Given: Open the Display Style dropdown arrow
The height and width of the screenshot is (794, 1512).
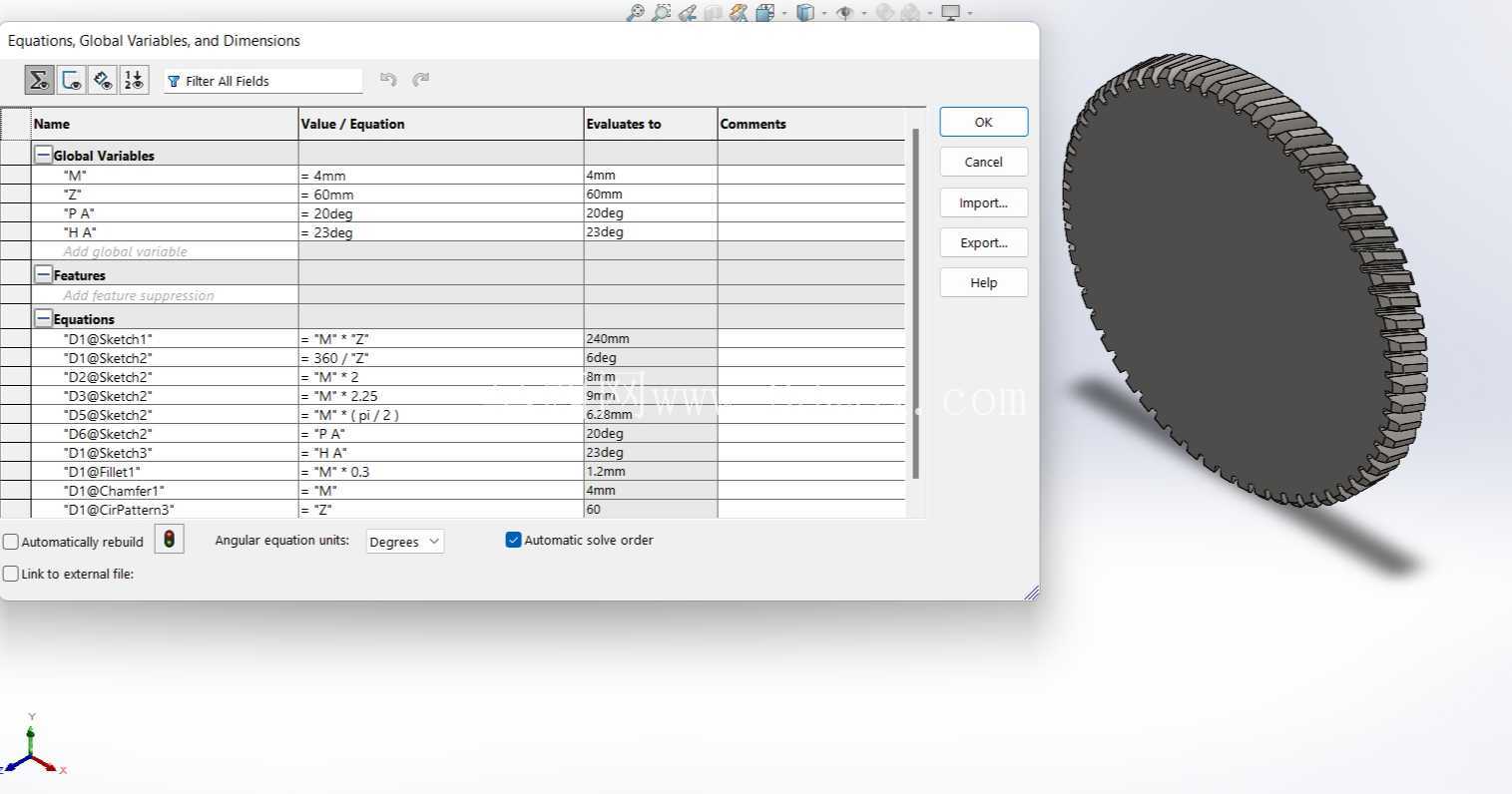Looking at the screenshot, I should click(824, 13).
